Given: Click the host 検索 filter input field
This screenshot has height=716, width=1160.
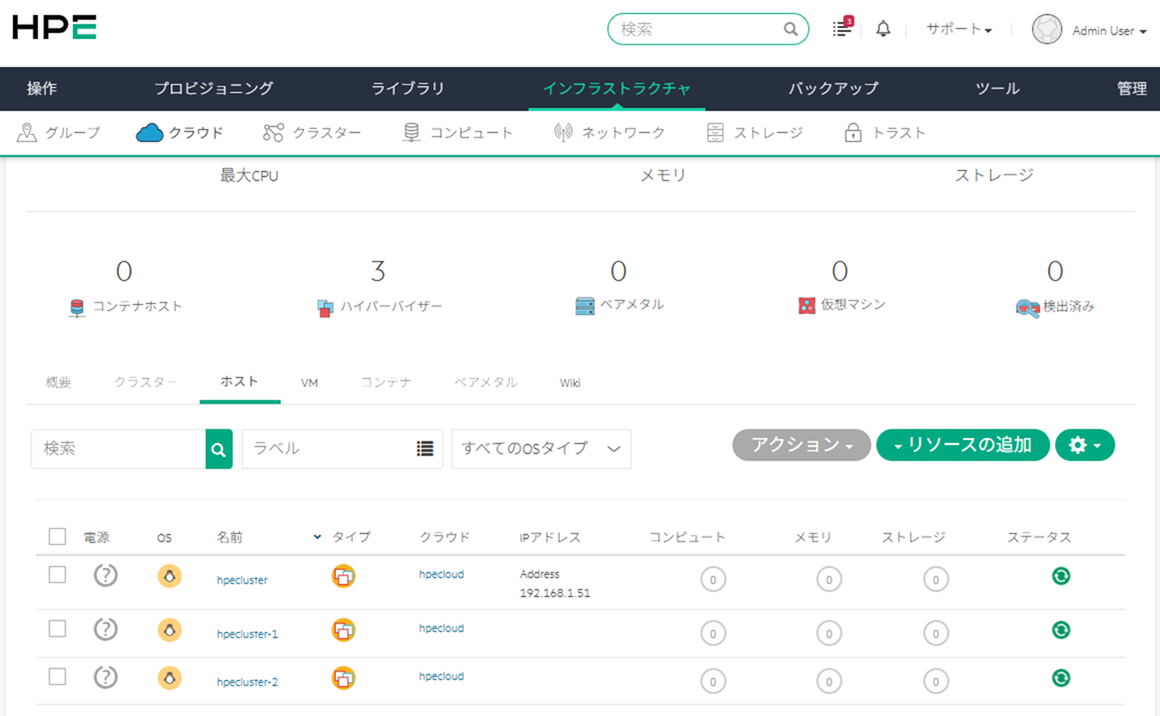Looking at the screenshot, I should 119,449.
